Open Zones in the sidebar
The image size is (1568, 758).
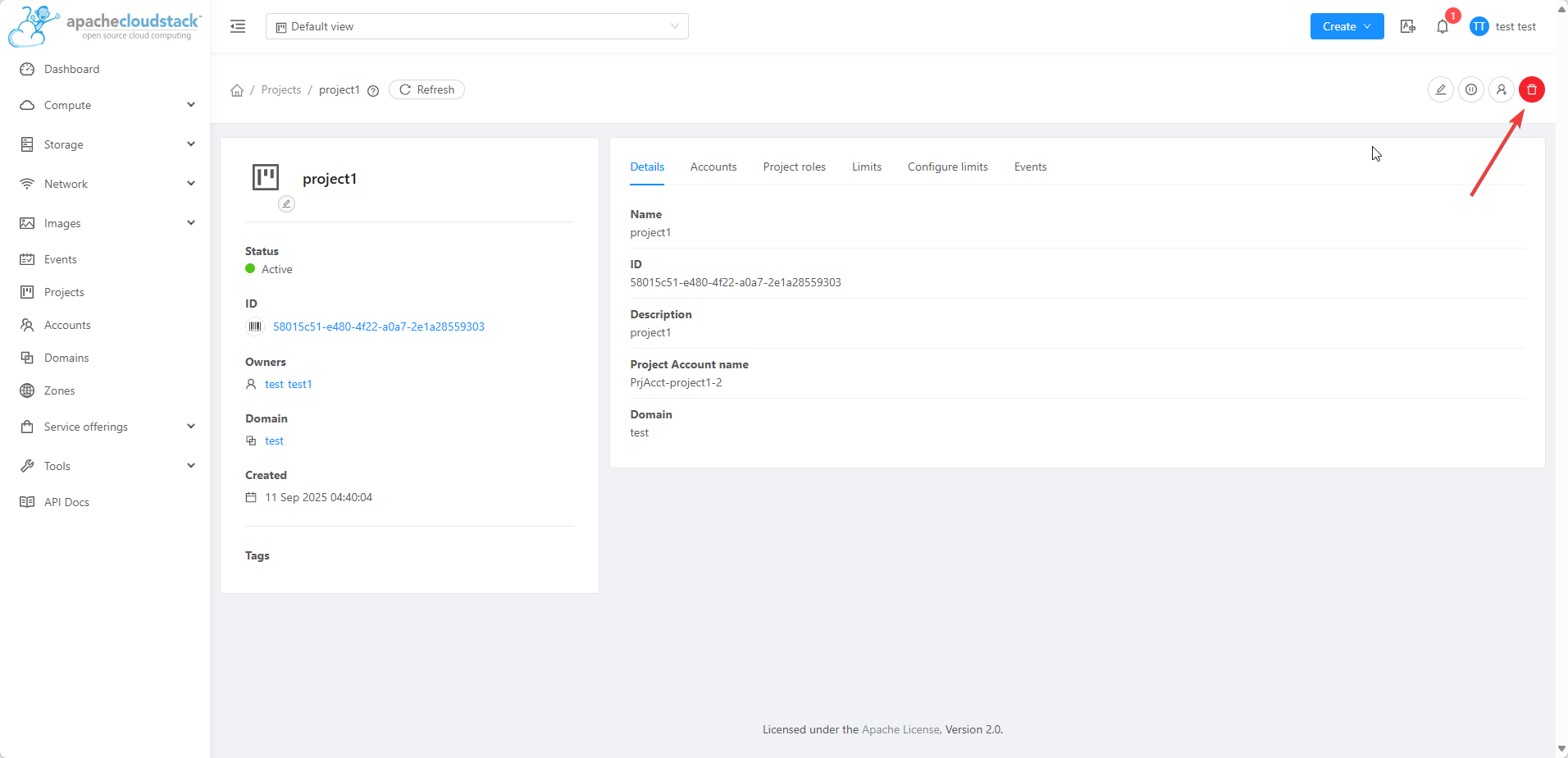(x=59, y=390)
